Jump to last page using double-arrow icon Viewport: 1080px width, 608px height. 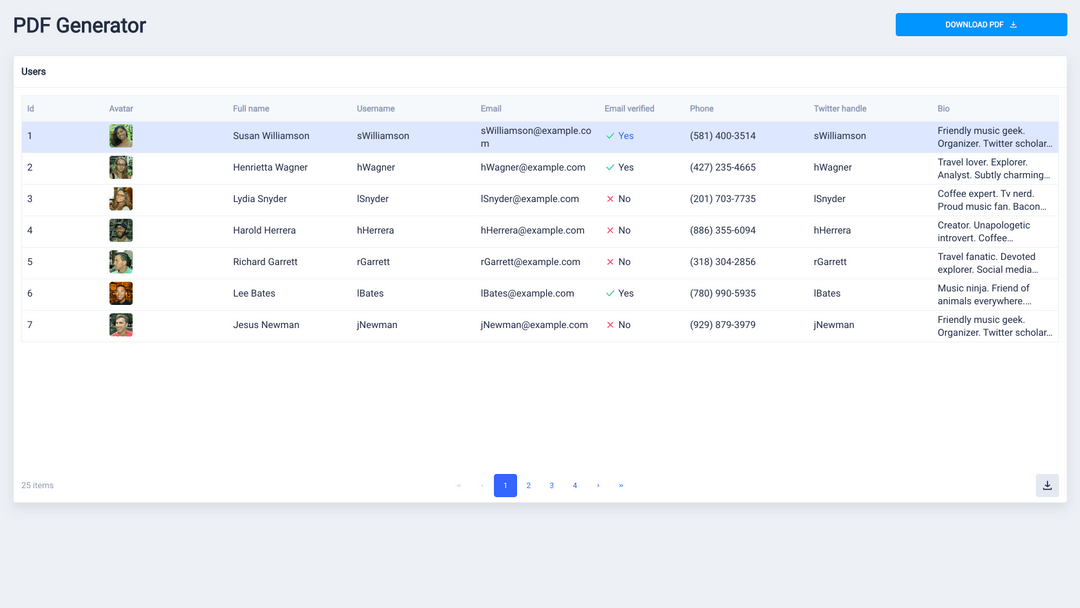[x=621, y=485]
